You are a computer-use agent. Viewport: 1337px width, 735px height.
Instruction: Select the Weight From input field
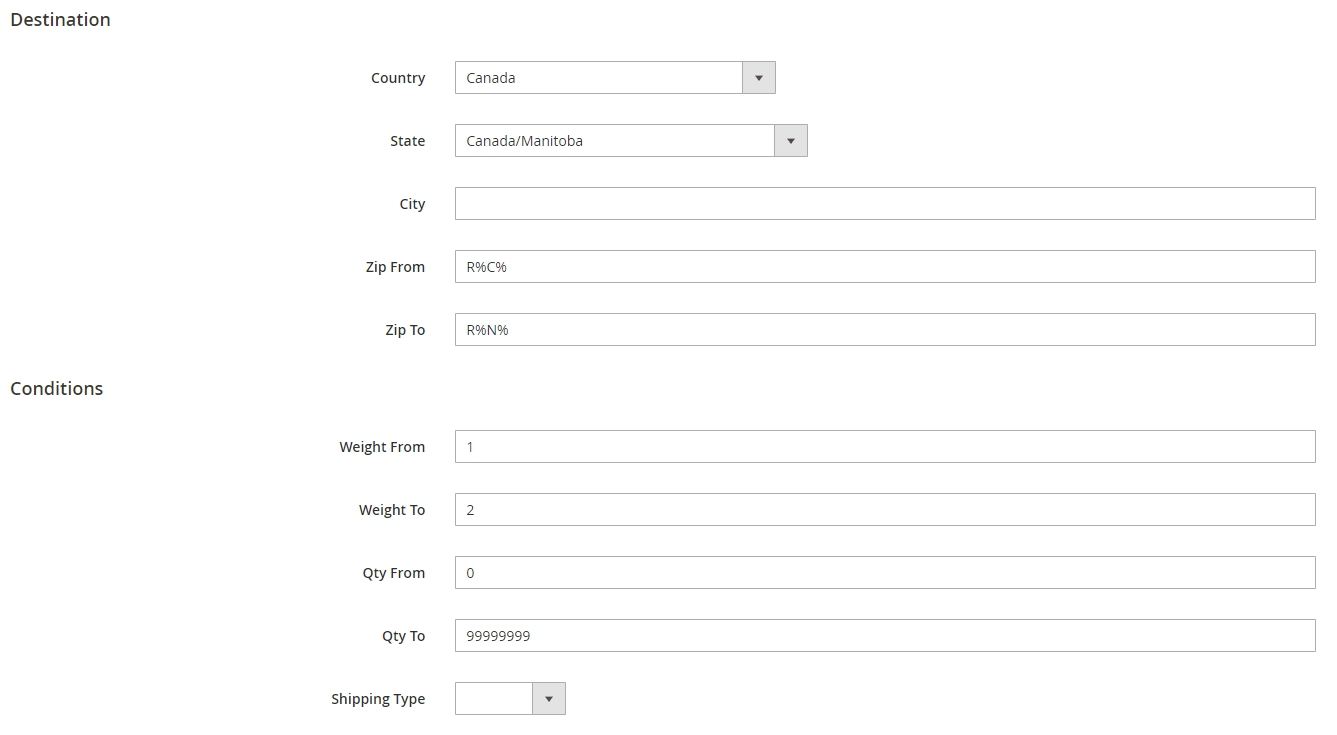[884, 447]
